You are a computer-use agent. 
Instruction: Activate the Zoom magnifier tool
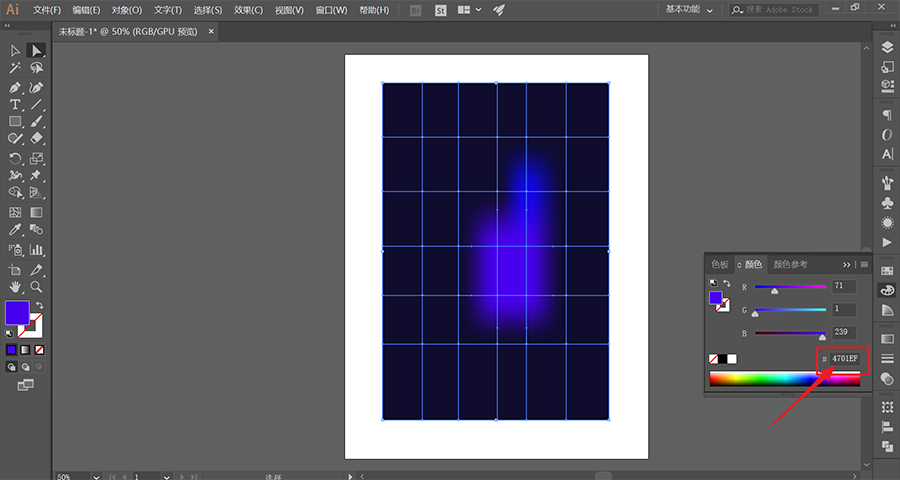tap(37, 287)
